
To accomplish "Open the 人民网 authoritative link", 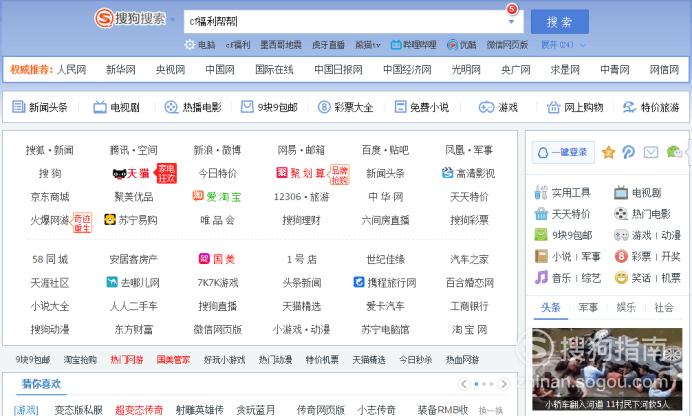I will tap(71, 70).
